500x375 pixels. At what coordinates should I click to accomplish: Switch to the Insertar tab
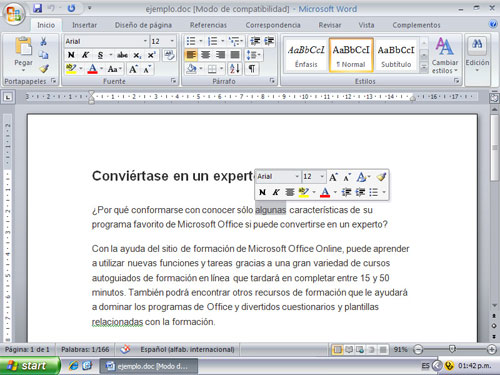tap(84, 25)
